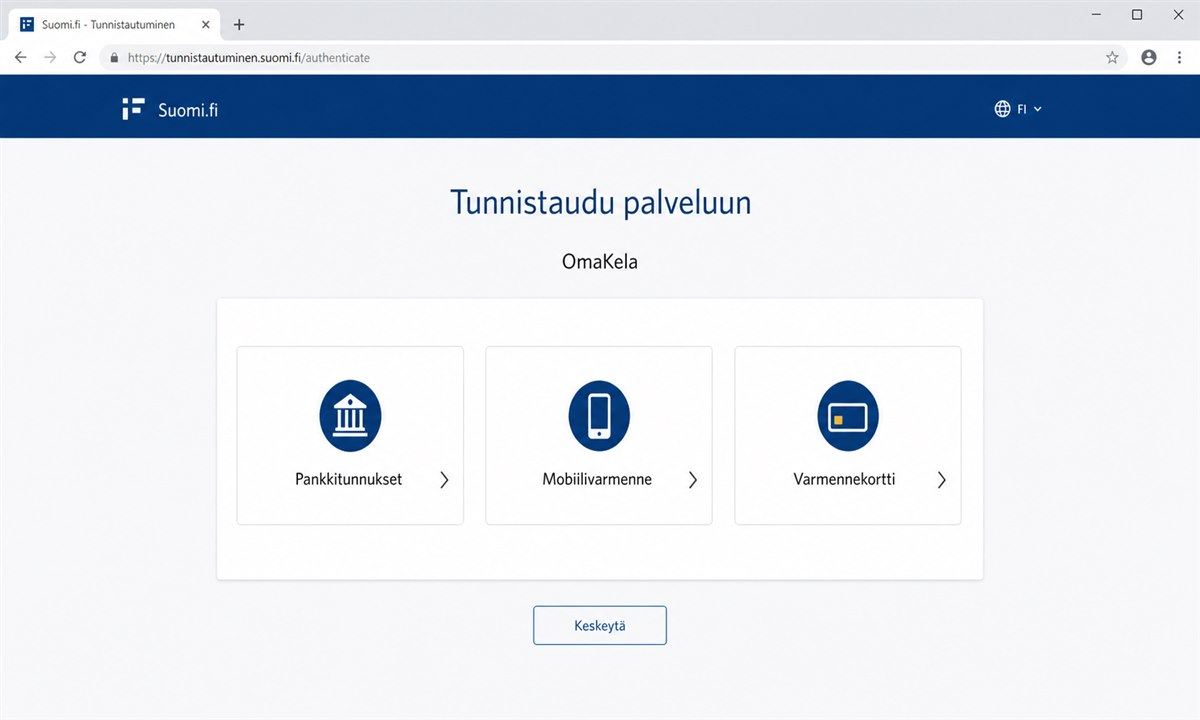Click the chevron next to Mobiilivarmenne
This screenshot has width=1200, height=720.
[x=693, y=480]
